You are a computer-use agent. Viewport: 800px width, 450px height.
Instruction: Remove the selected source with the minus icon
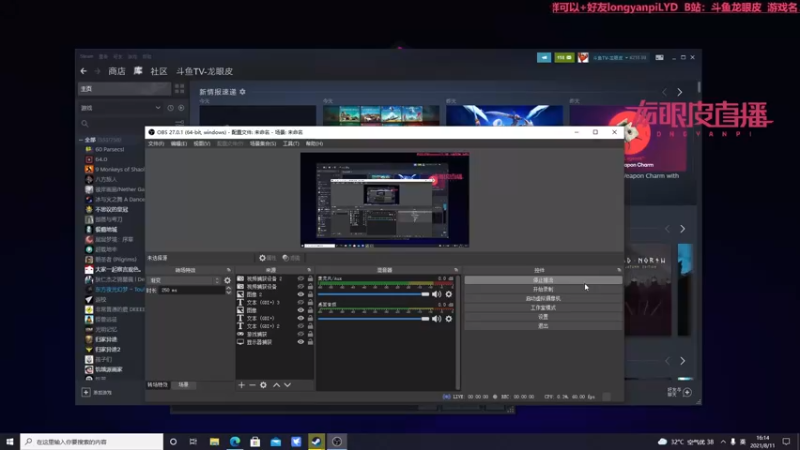(252, 385)
